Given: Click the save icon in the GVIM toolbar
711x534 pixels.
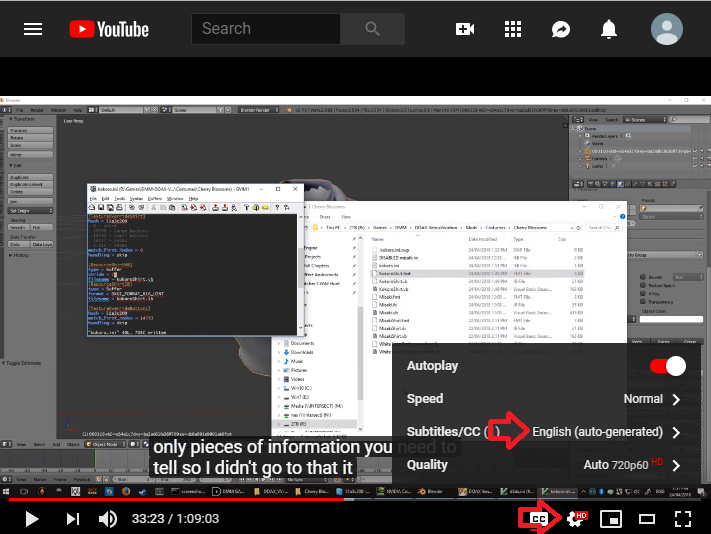Looking at the screenshot, I should pyautogui.click(x=101, y=208).
